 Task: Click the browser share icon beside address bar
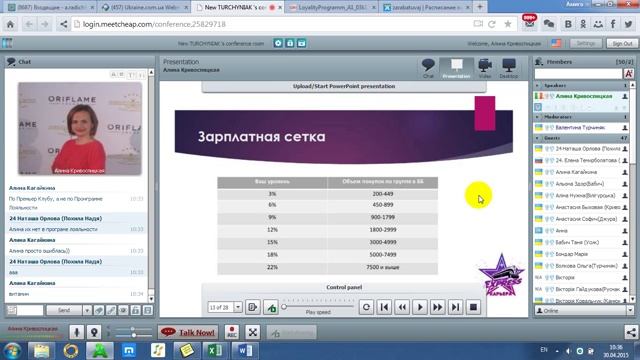pyautogui.click(x=63, y=24)
